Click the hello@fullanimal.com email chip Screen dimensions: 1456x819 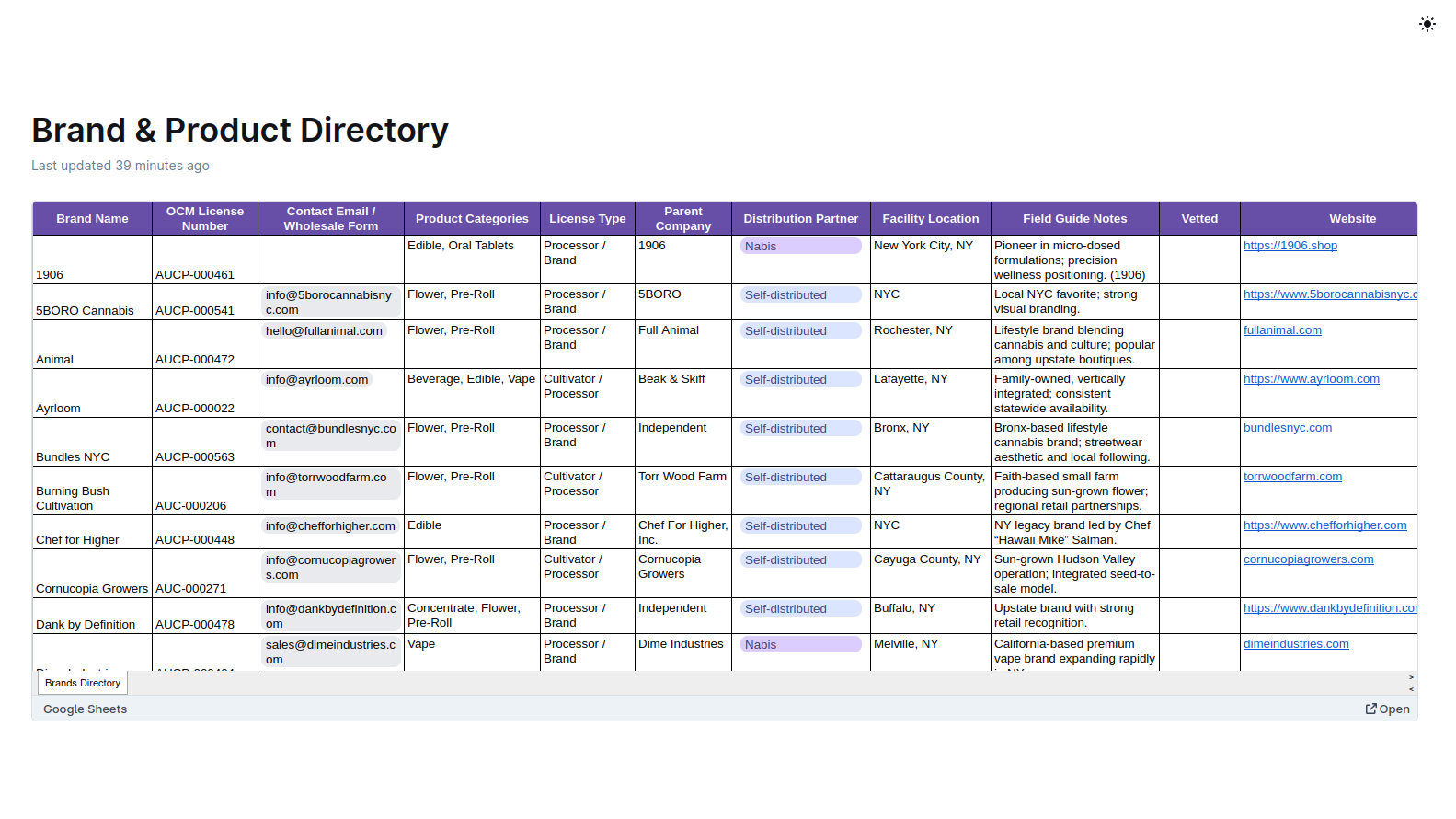pyautogui.click(x=324, y=331)
